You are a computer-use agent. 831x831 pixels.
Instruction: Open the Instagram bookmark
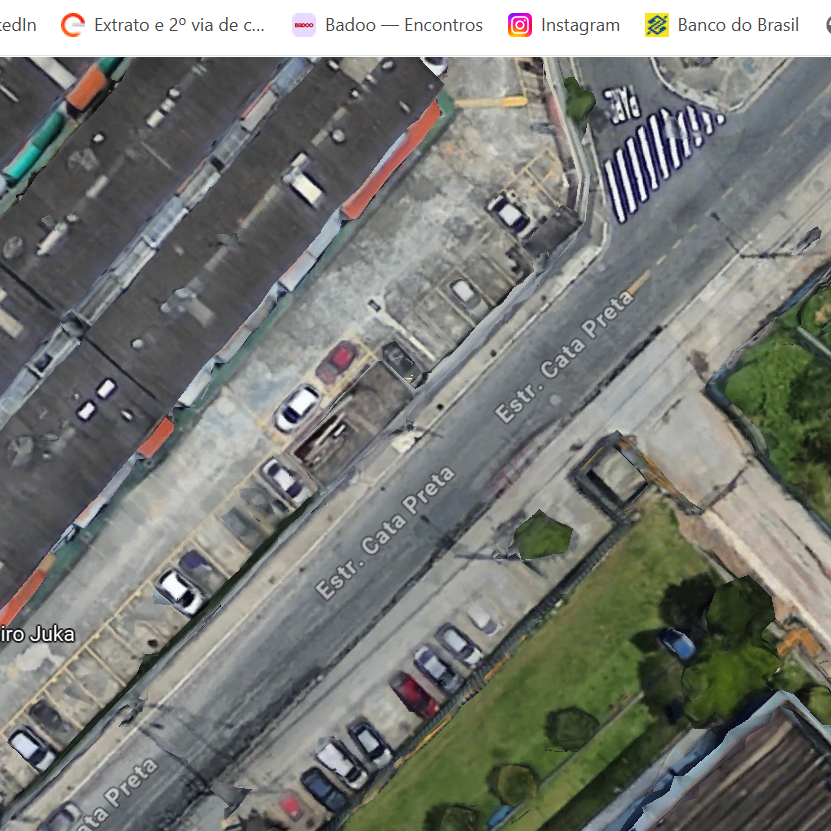coord(563,25)
